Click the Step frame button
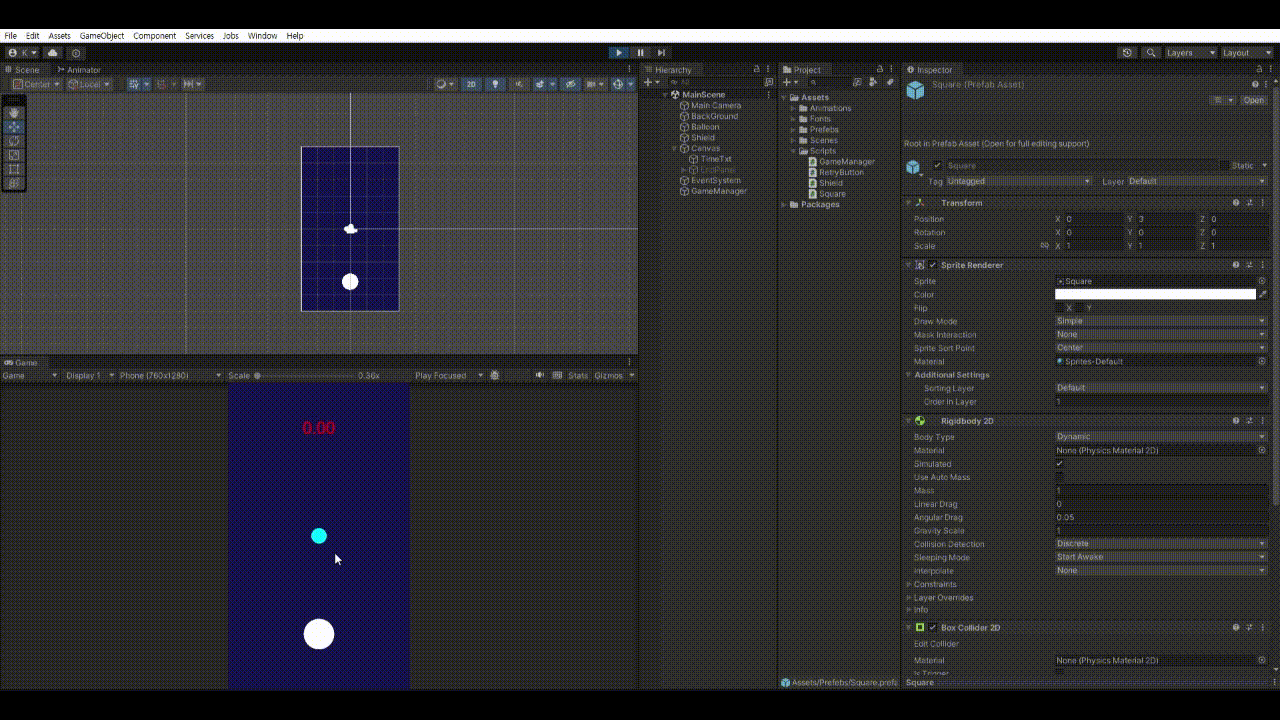The width and height of the screenshot is (1280, 720). click(661, 53)
